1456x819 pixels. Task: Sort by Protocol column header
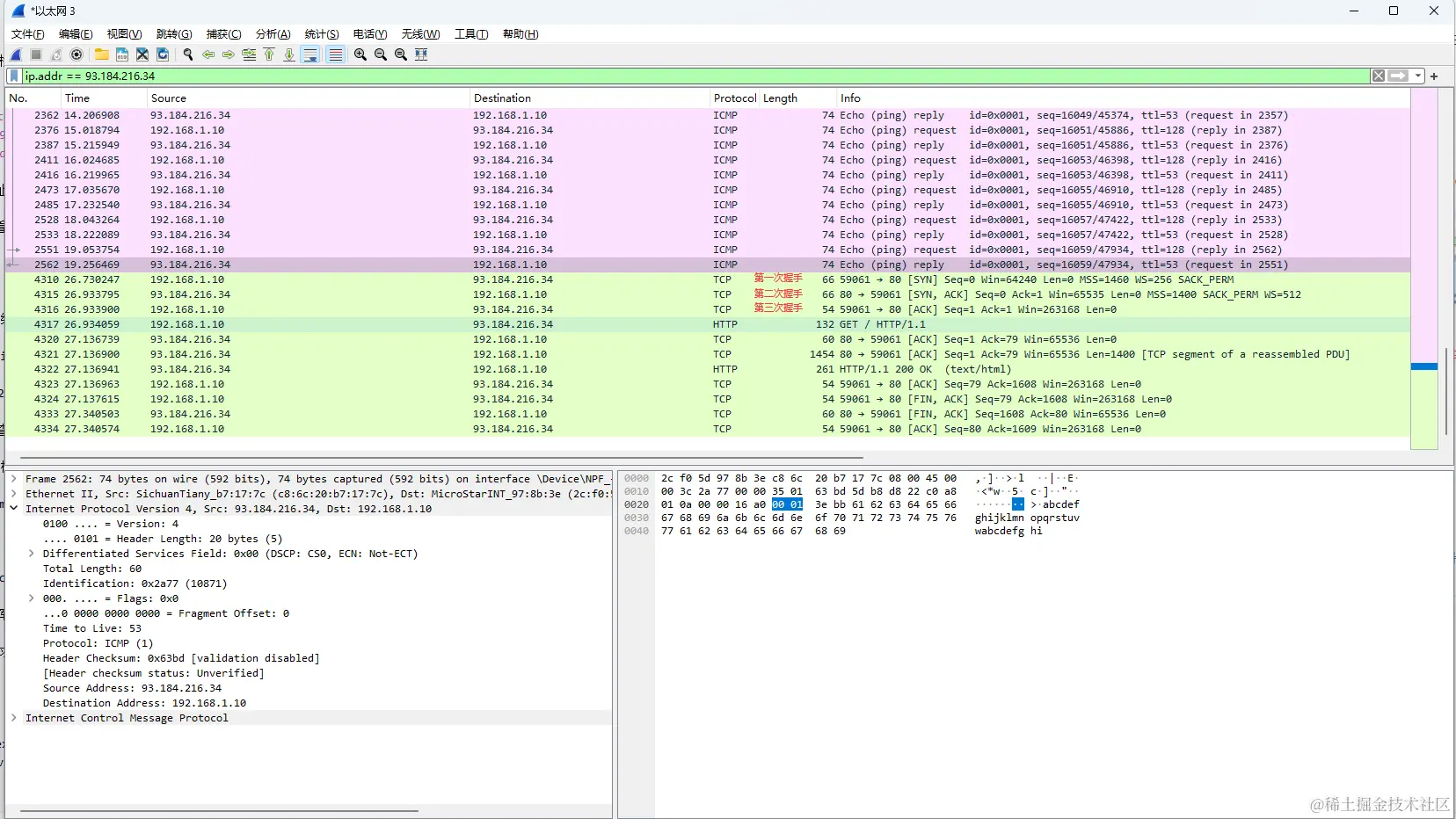735,98
